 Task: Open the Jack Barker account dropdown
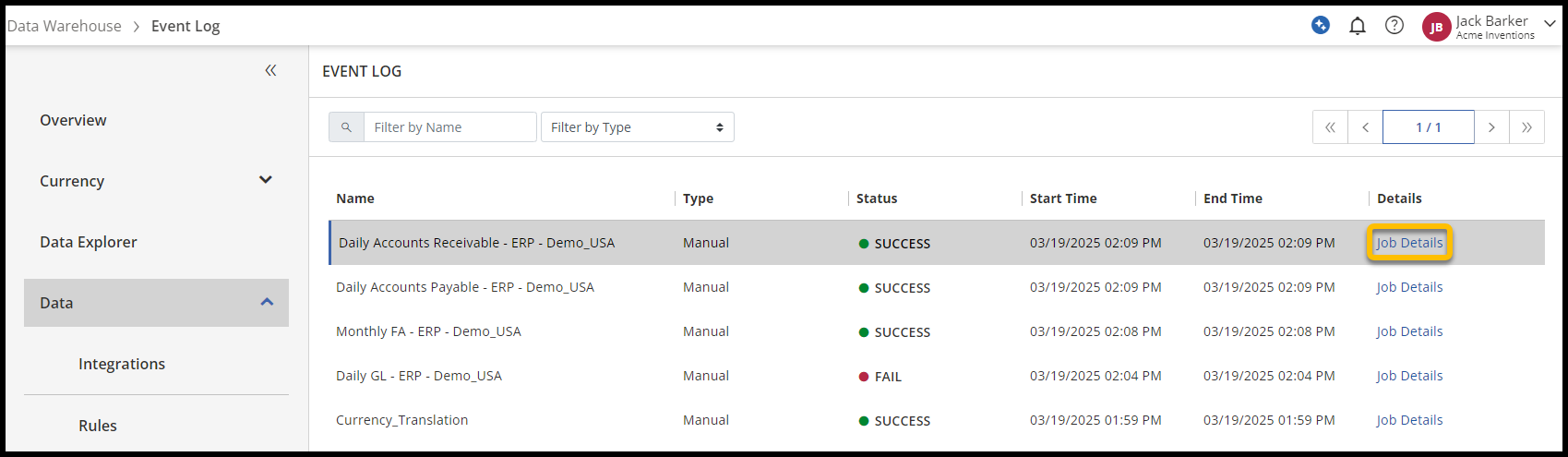[1550, 24]
